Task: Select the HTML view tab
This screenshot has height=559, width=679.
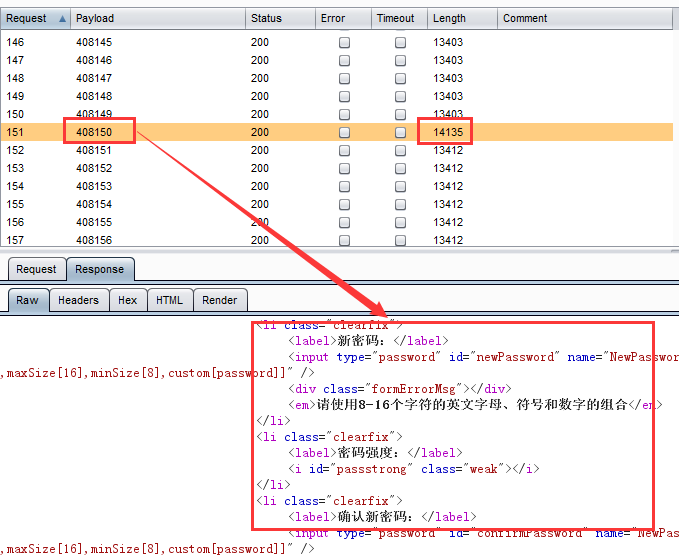Action: pos(169,300)
